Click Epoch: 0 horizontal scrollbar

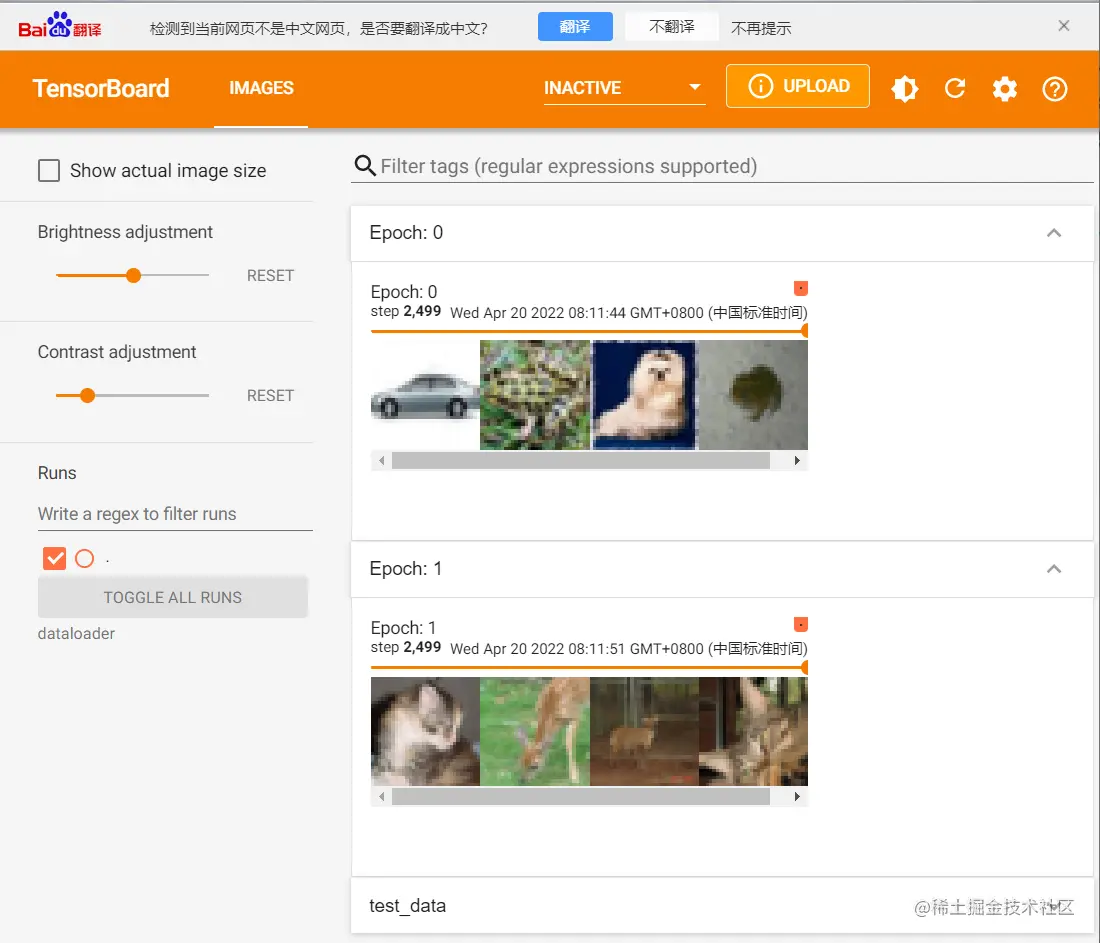pyautogui.click(x=581, y=461)
